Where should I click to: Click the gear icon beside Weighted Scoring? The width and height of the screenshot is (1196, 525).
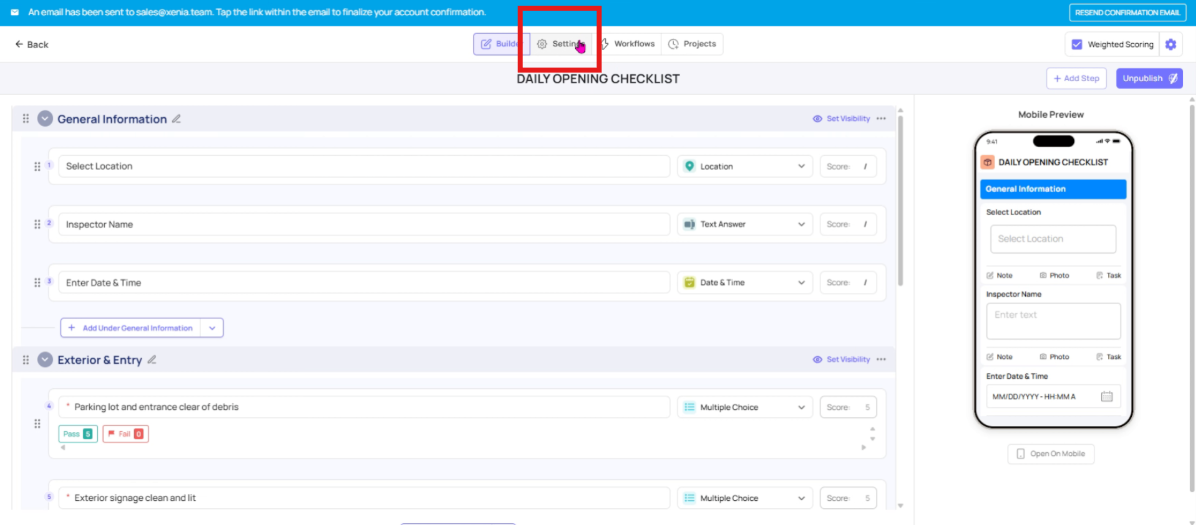(x=1171, y=44)
